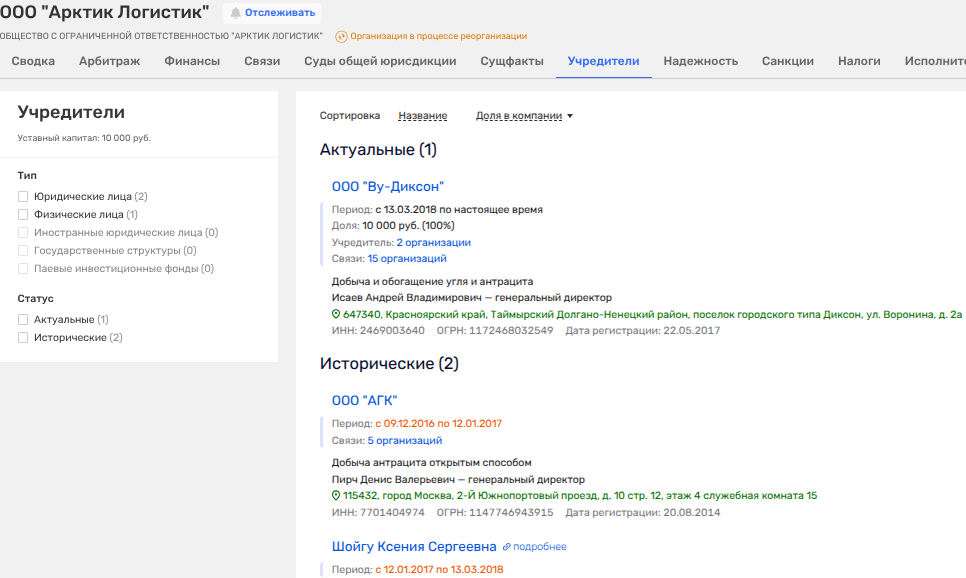Image resolution: width=966 pixels, height=578 pixels.
Task: Open the ООО "АГК" founder link
Action: tap(364, 401)
